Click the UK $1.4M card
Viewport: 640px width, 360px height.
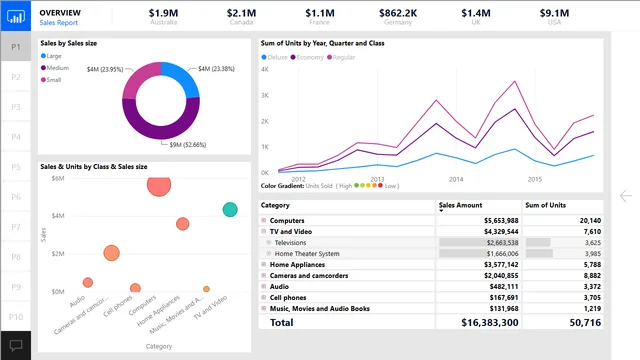[x=476, y=16]
